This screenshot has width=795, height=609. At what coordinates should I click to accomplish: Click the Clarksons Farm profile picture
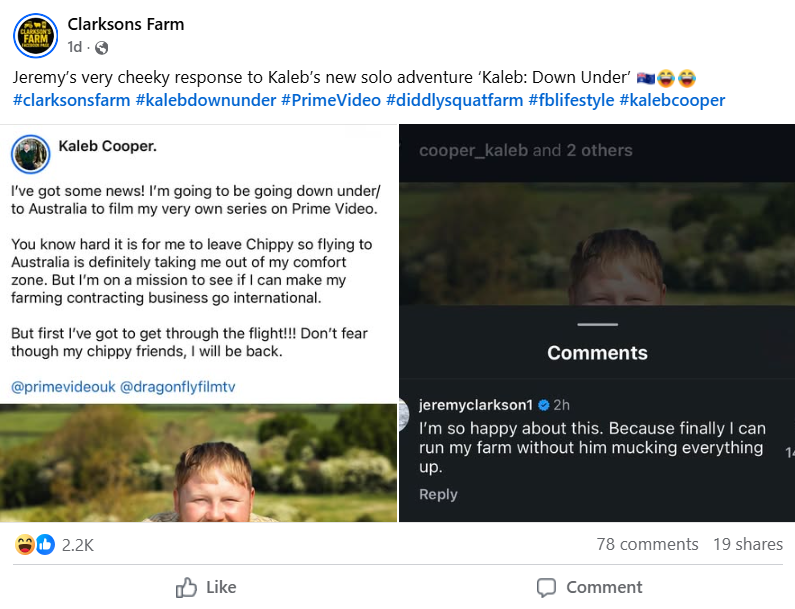coord(35,35)
